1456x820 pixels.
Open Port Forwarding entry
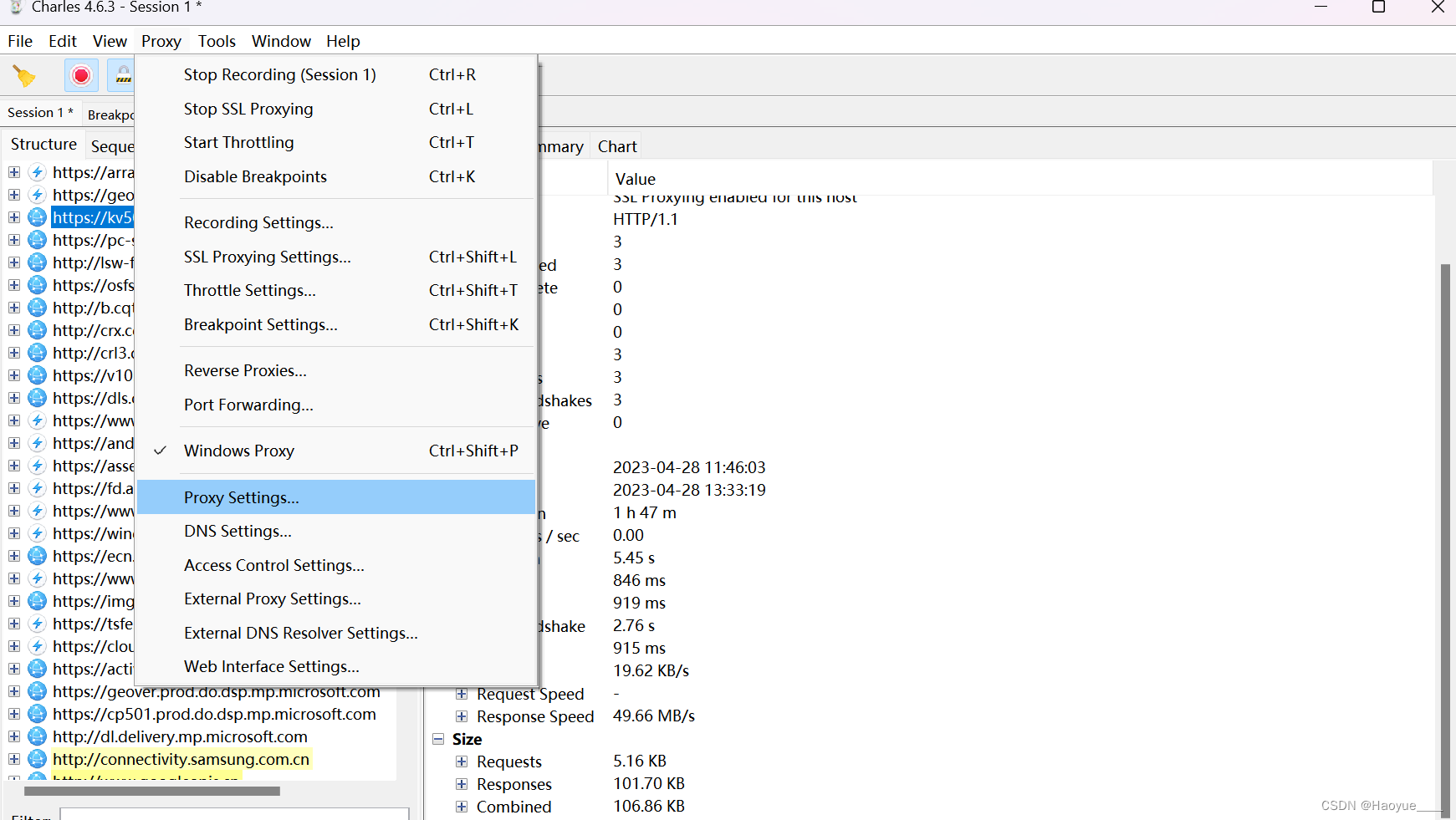pyautogui.click(x=335, y=405)
